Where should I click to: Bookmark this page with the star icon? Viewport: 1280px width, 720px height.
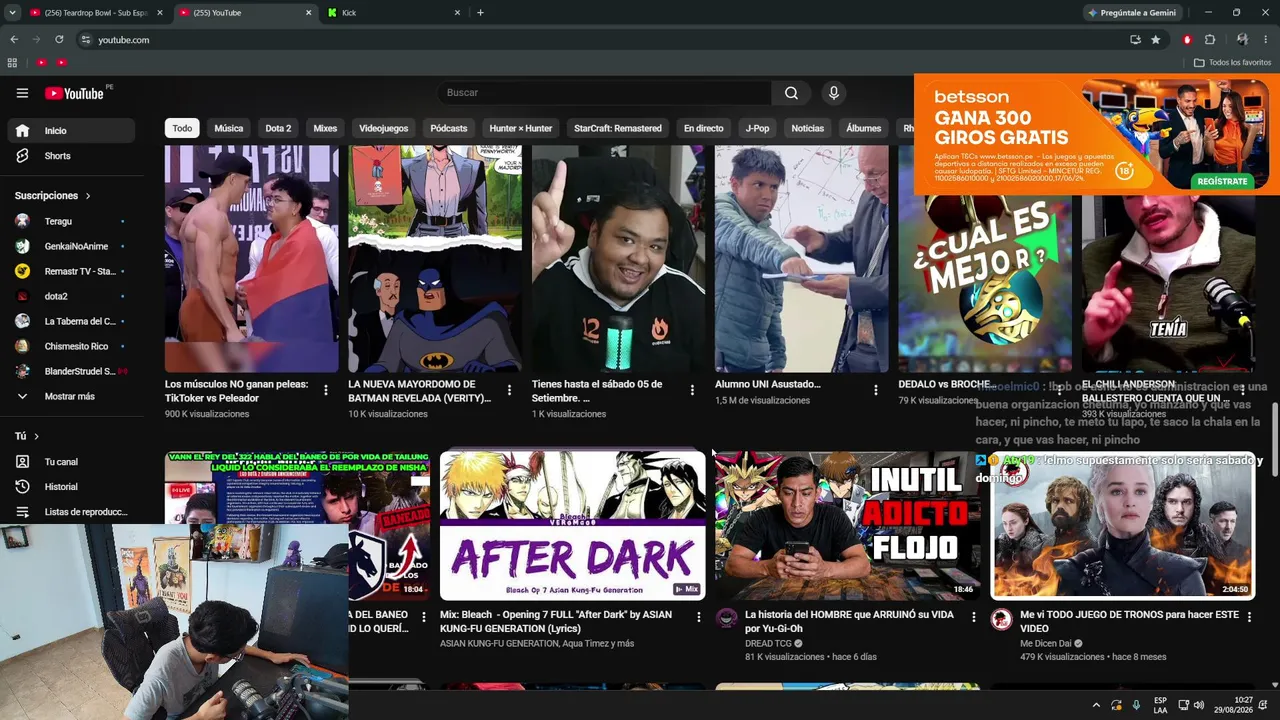pyautogui.click(x=1156, y=40)
